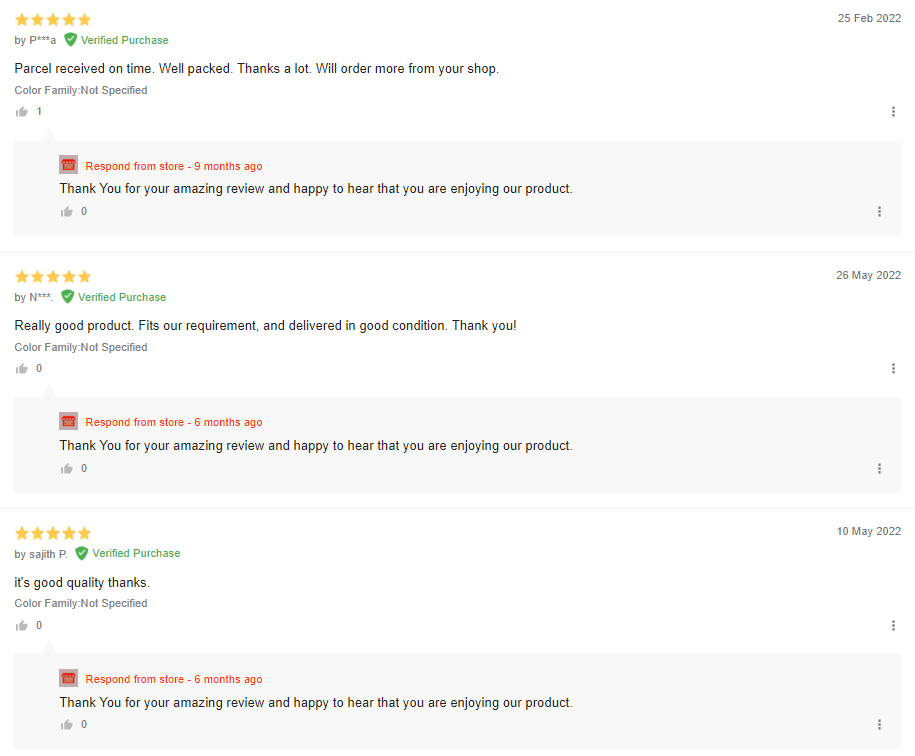Like store reply under N***.'s review

(67, 469)
